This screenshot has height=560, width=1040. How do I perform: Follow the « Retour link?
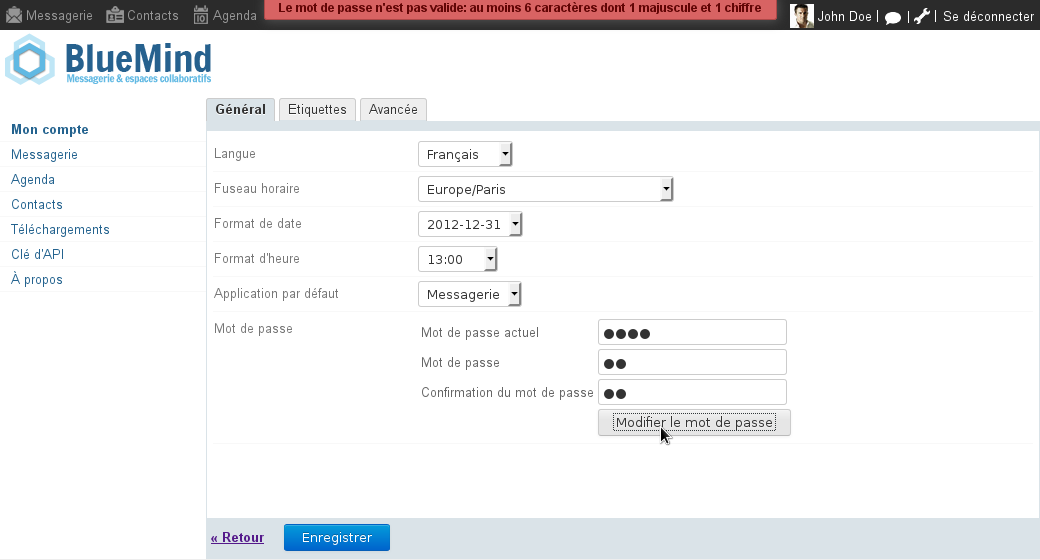(237, 538)
